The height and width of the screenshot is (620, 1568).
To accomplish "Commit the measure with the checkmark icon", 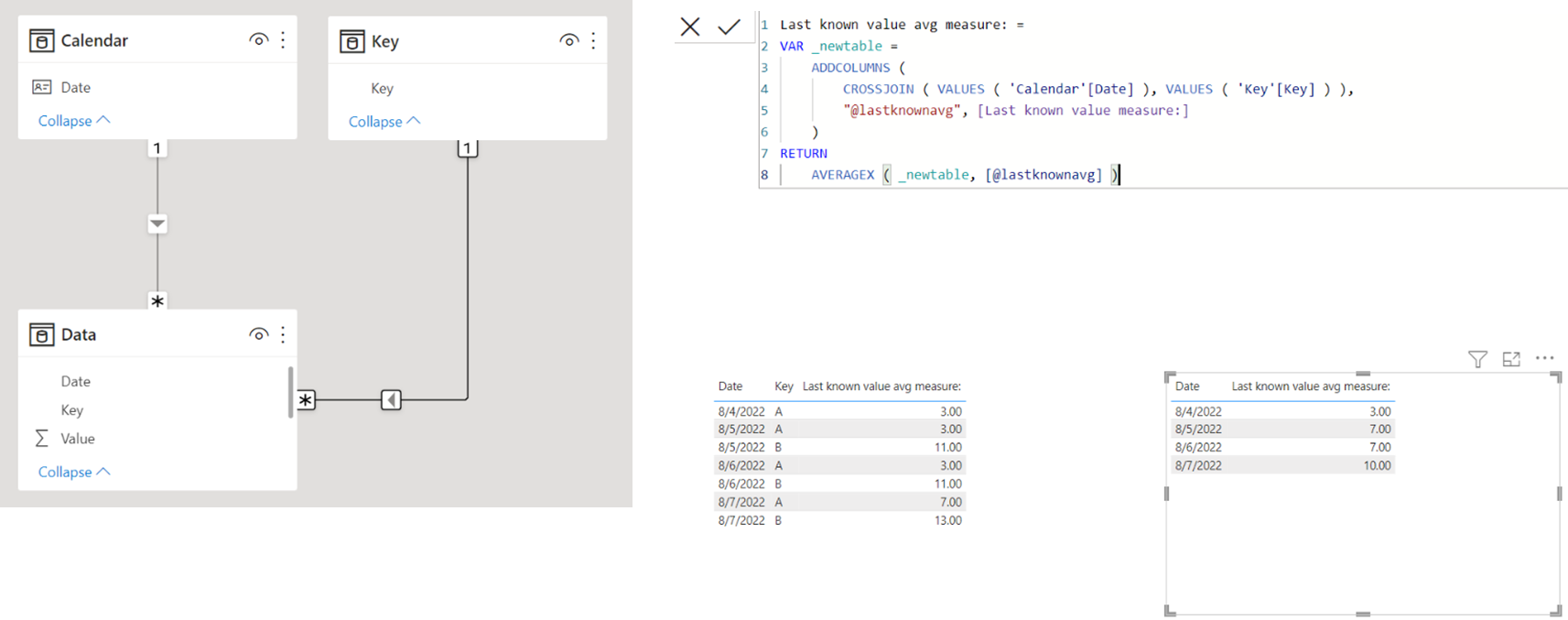I will tap(729, 27).
